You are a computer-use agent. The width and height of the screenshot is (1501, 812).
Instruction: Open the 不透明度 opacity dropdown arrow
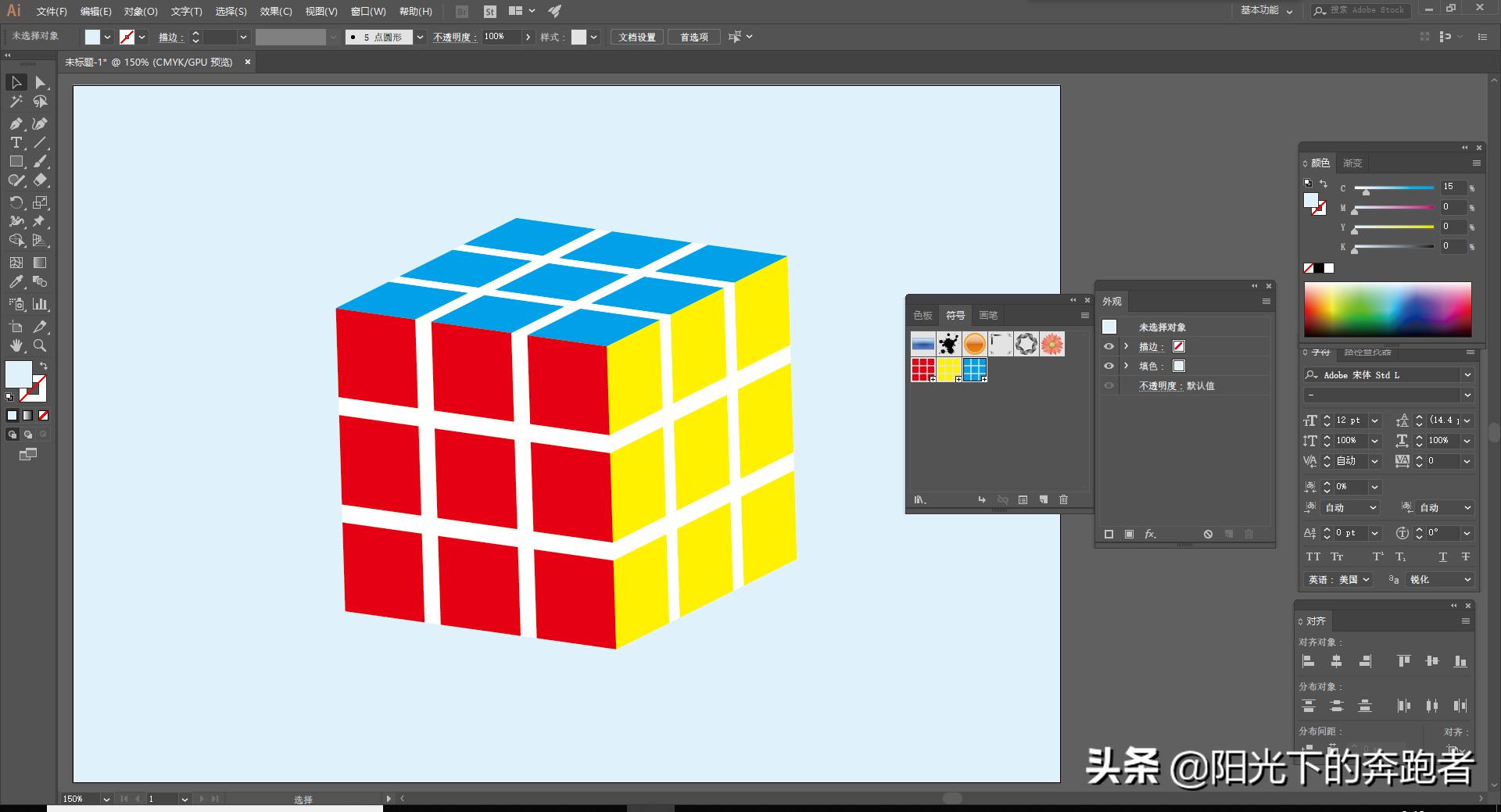click(528, 37)
